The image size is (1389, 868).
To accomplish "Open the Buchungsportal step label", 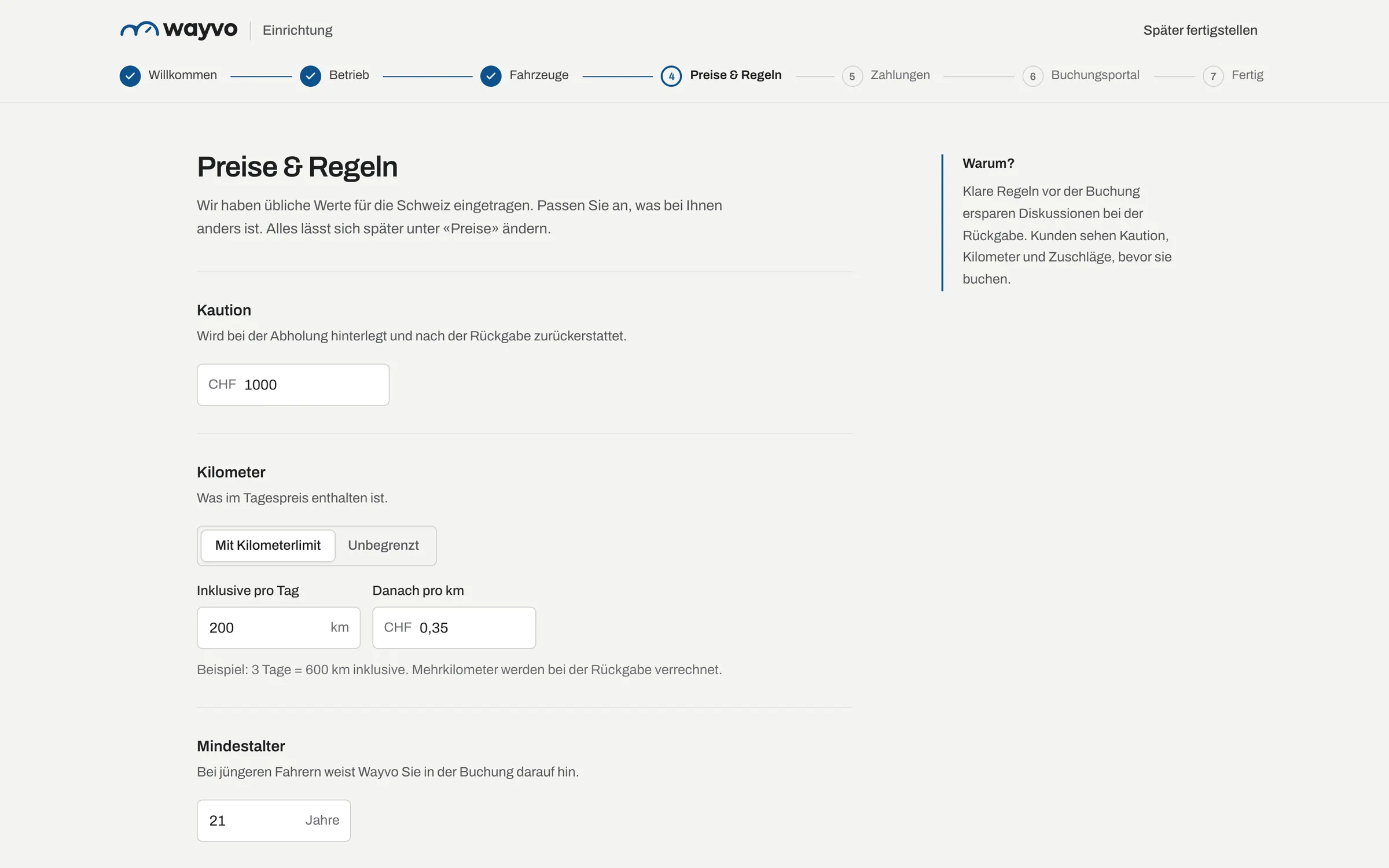I will (1095, 75).
